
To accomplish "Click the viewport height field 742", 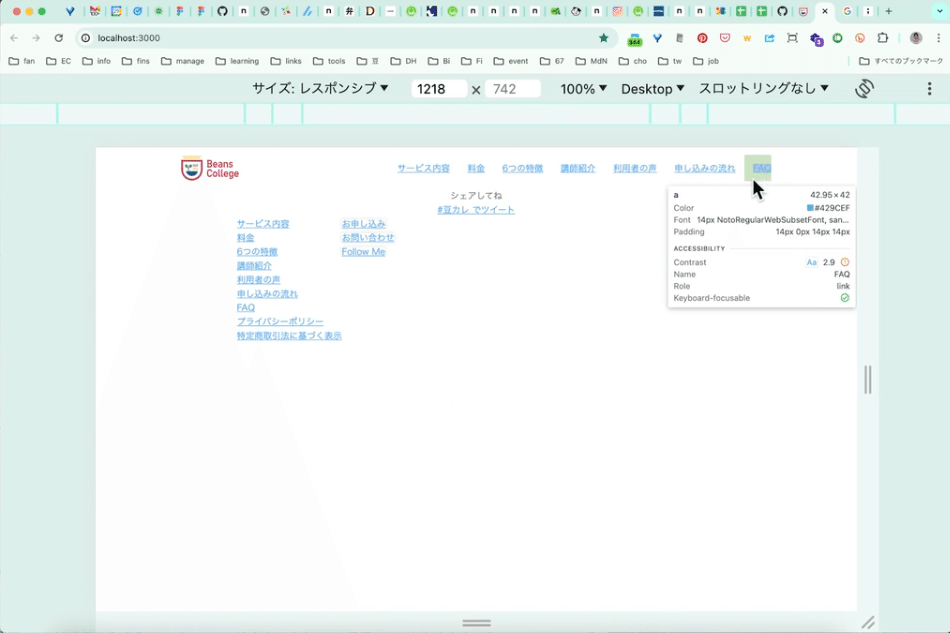I will pos(513,89).
